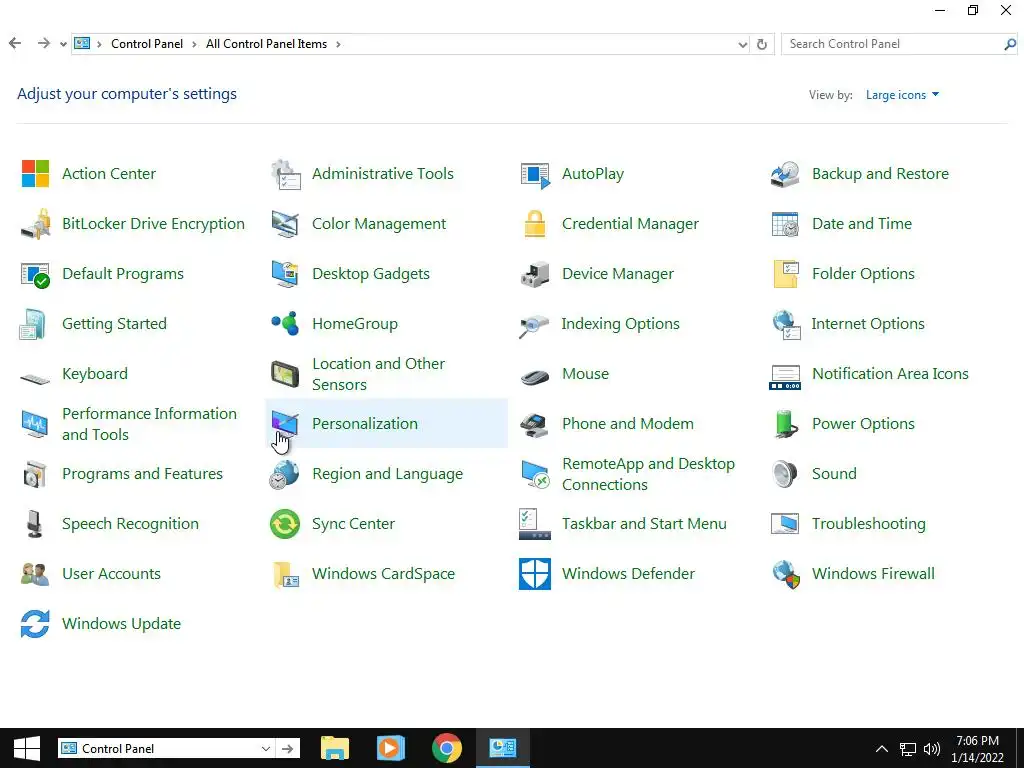The image size is (1024, 768).
Task: Open the Windows Start button
Action: click(x=27, y=748)
